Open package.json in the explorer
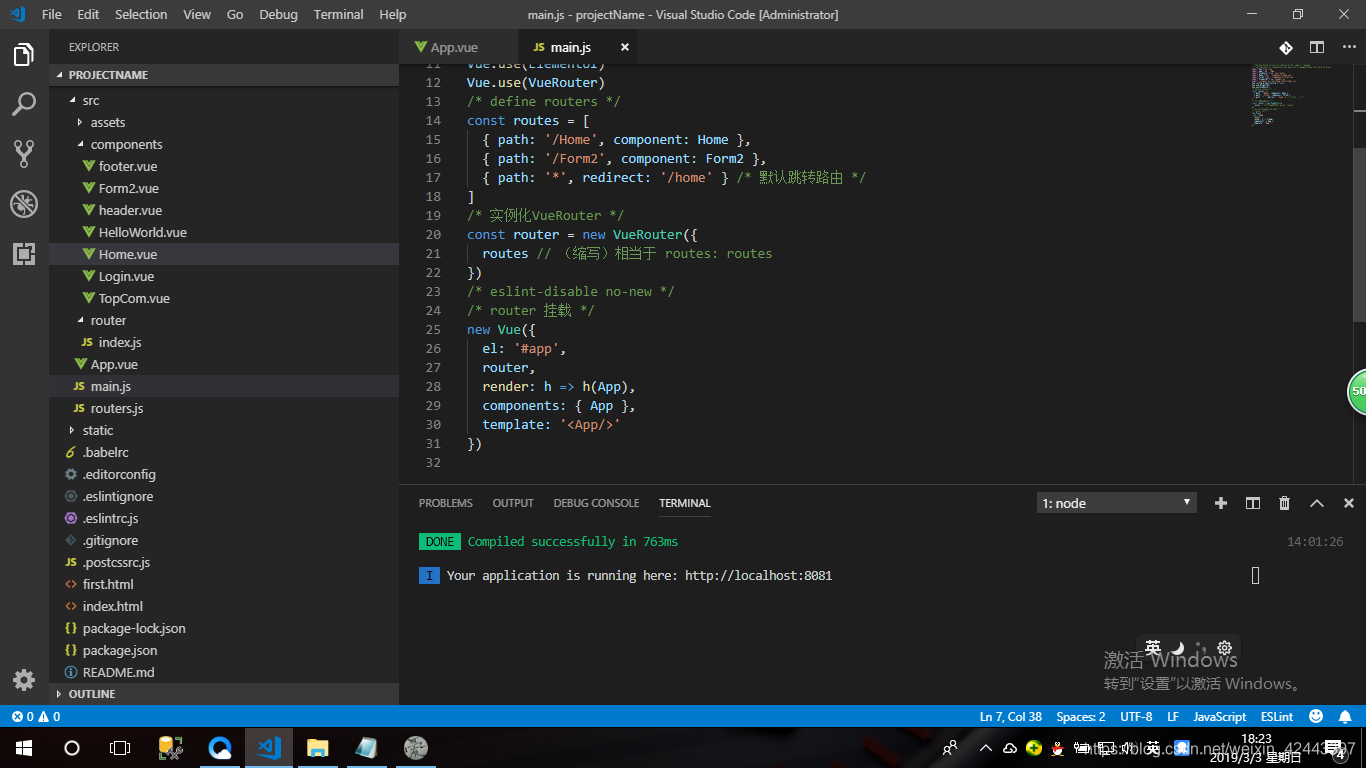The image size is (1366, 768). pos(224,650)
